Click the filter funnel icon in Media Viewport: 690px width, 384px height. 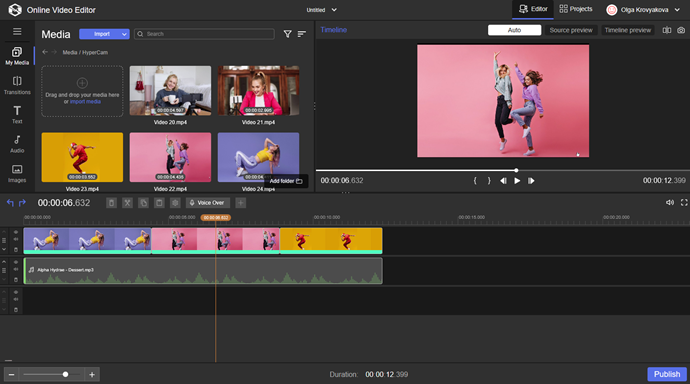point(287,34)
